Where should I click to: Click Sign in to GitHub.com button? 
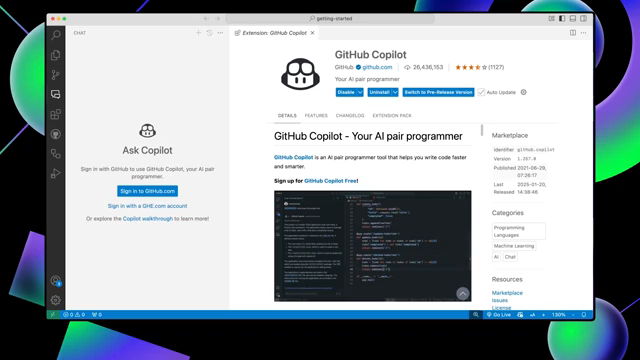point(147,191)
